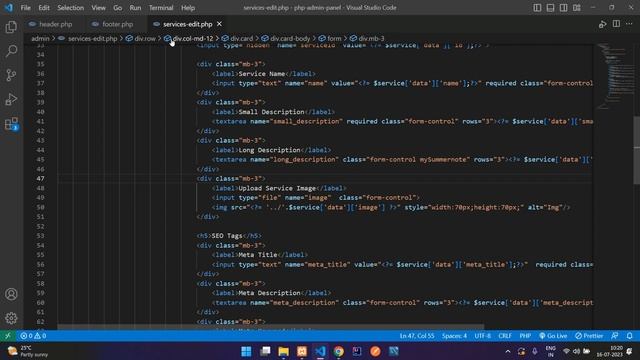This screenshot has width=640, height=360.
Task: Open the Task View taskbar icon
Action: (x=265, y=351)
